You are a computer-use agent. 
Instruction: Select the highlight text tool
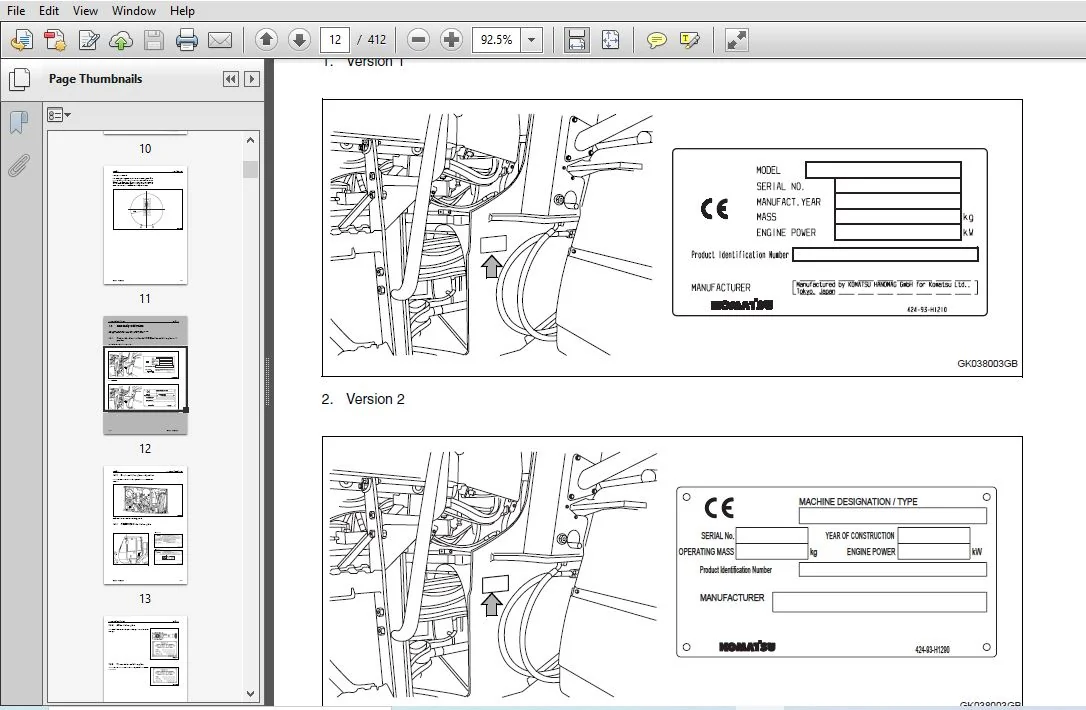tap(690, 40)
